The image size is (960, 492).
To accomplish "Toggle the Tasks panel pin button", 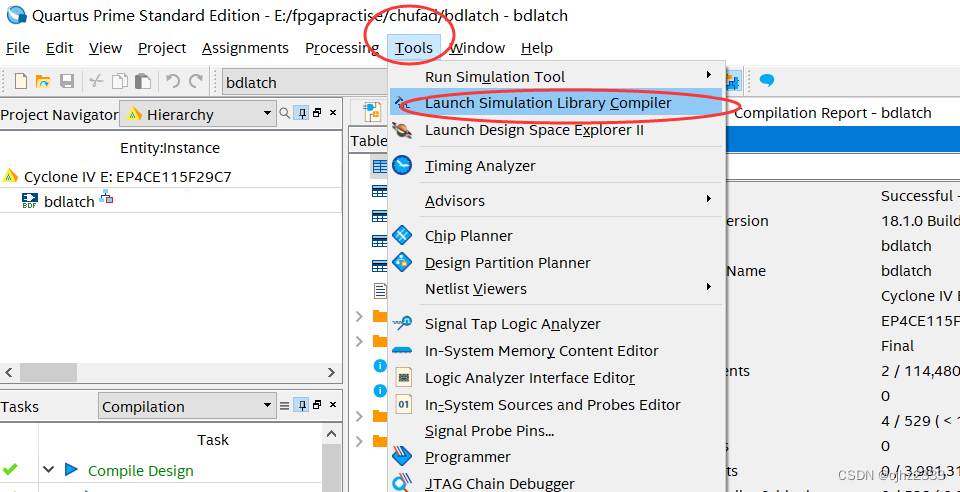I will click(301, 406).
